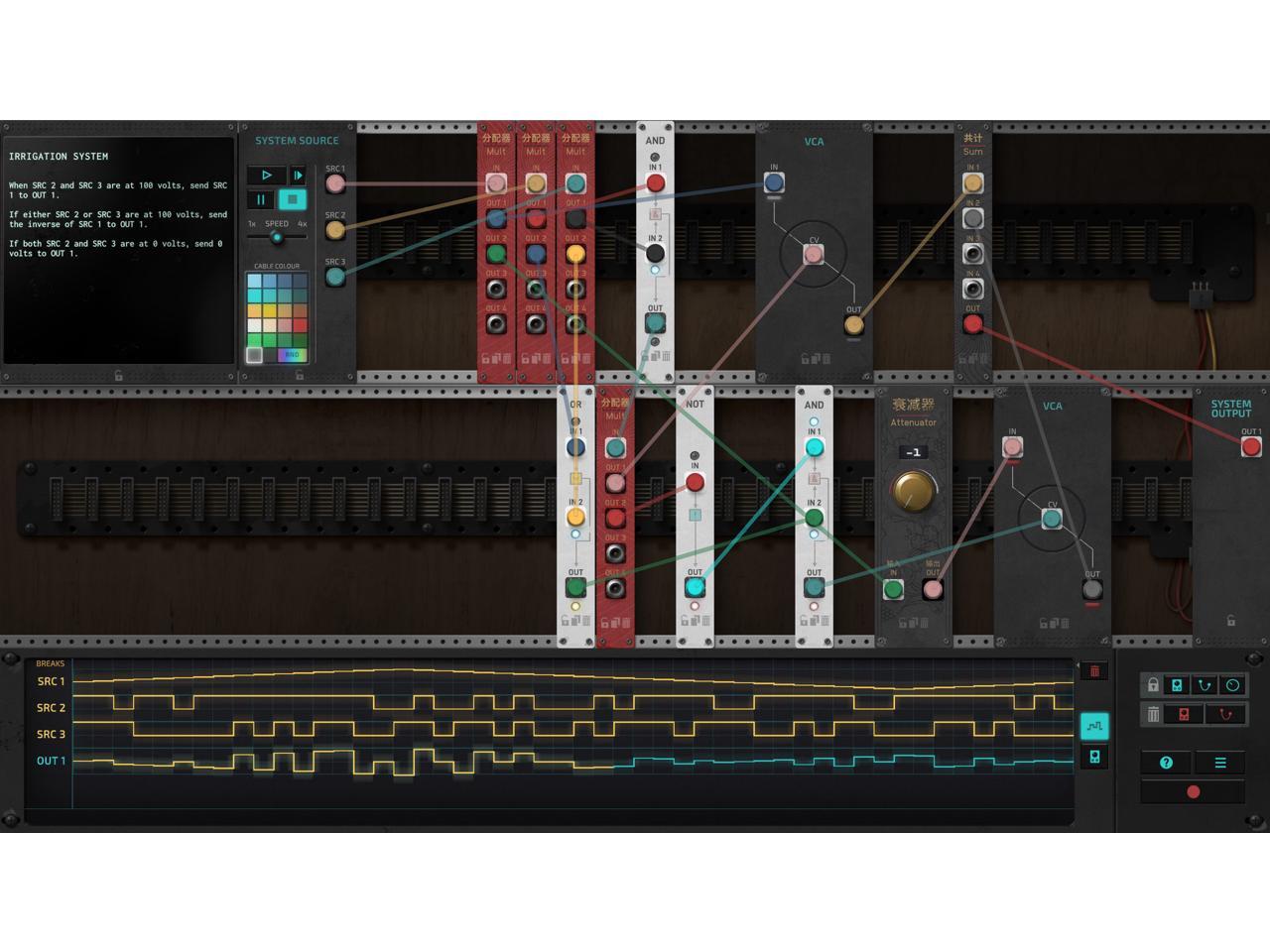Click the IRRIGATION SYSTEM title text
Image resolution: width=1270 pixels, height=952 pixels.
[59, 157]
